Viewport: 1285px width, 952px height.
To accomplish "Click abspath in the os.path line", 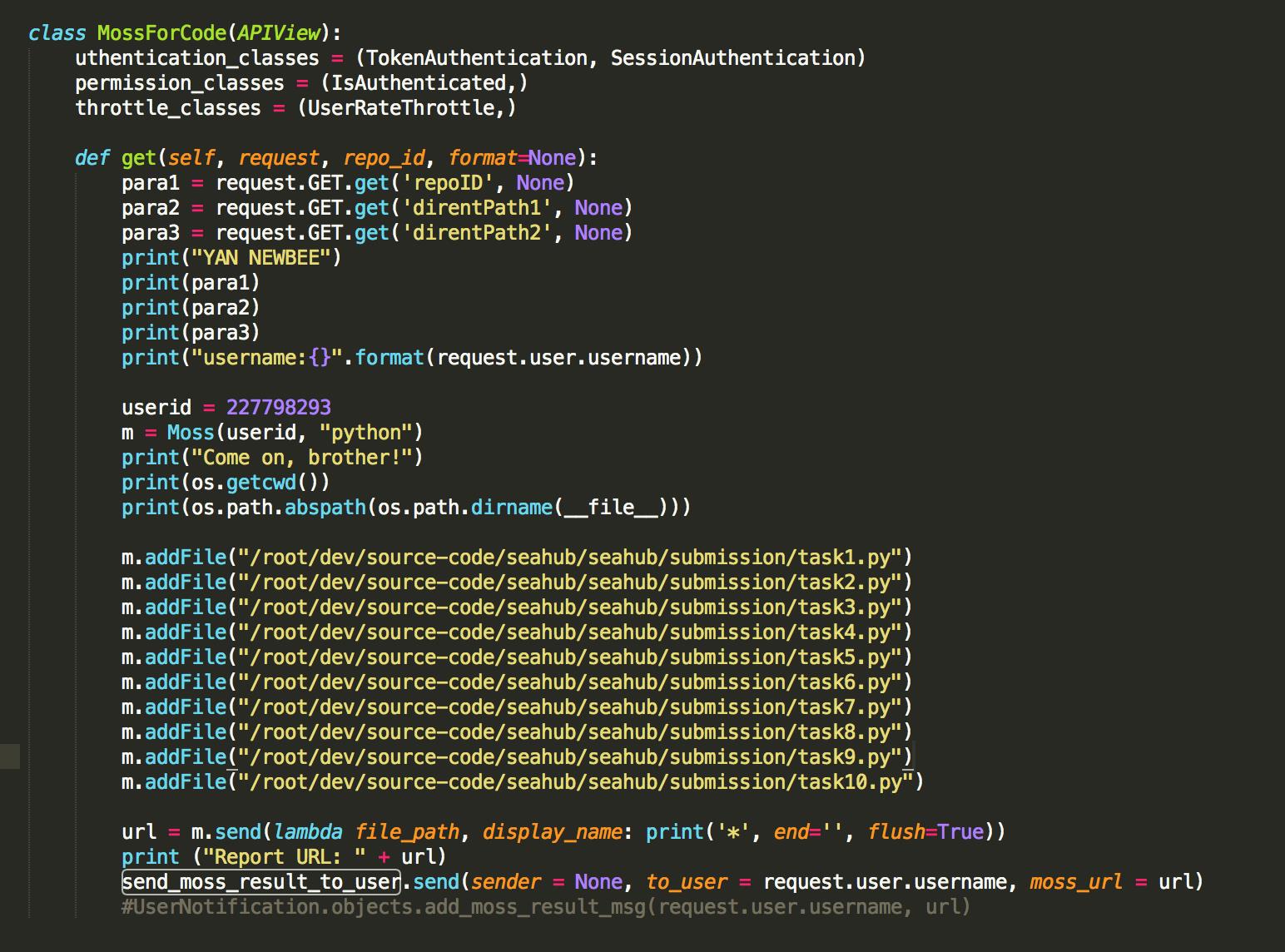I will coord(325,508).
